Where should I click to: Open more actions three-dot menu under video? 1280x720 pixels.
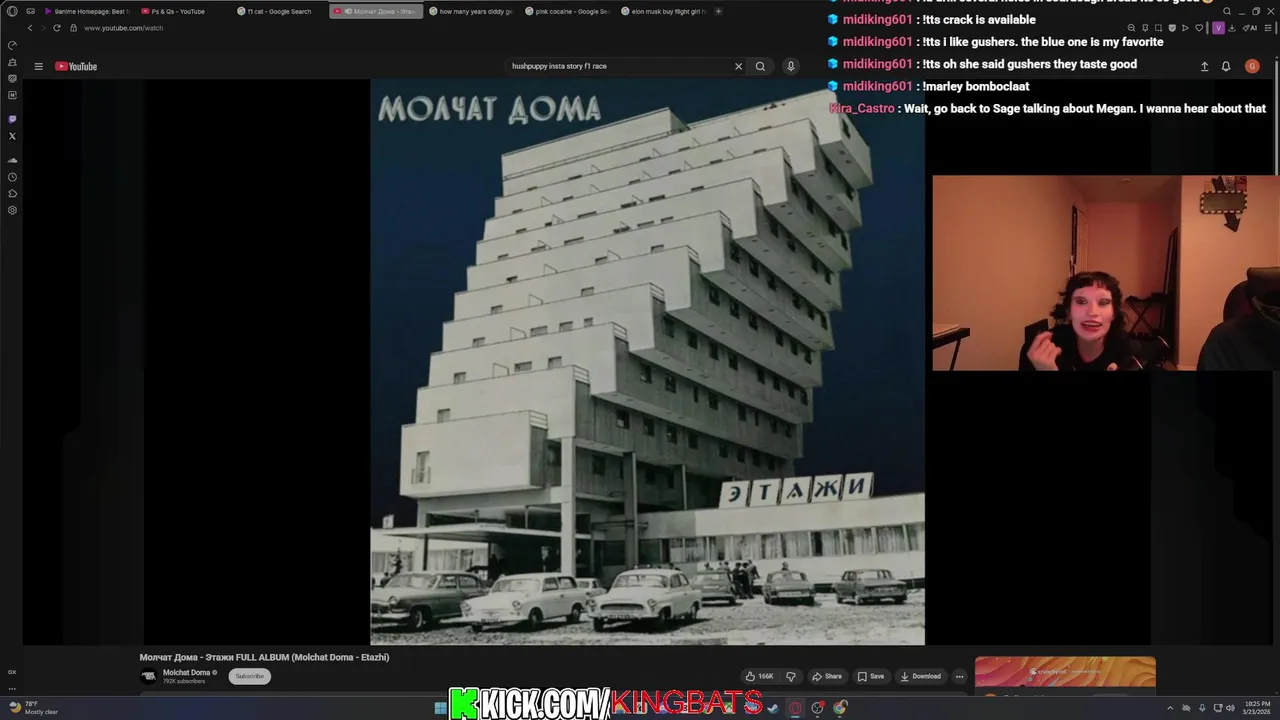[x=959, y=676]
